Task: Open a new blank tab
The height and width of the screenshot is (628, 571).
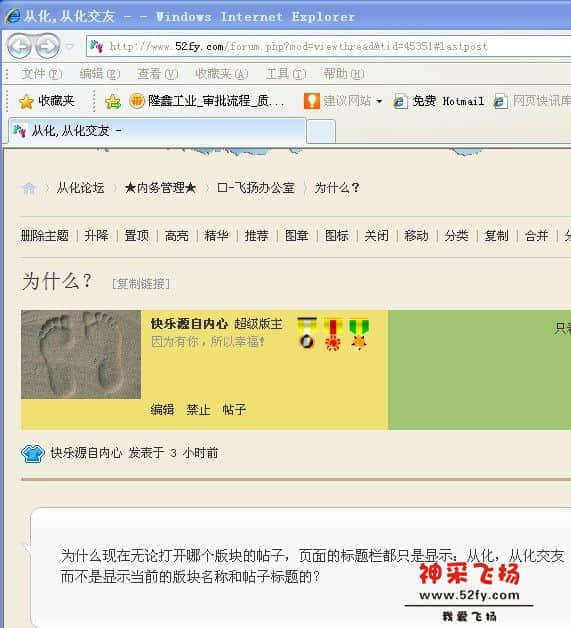Action: click(321, 131)
